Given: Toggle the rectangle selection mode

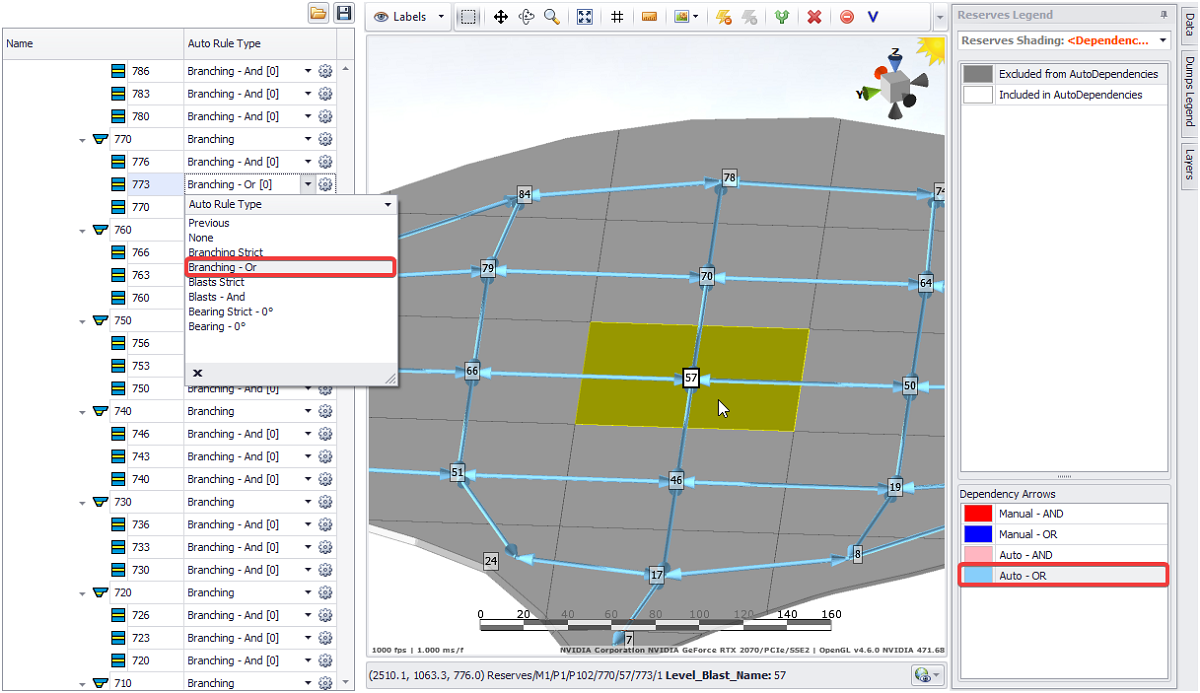Looking at the screenshot, I should [x=469, y=17].
